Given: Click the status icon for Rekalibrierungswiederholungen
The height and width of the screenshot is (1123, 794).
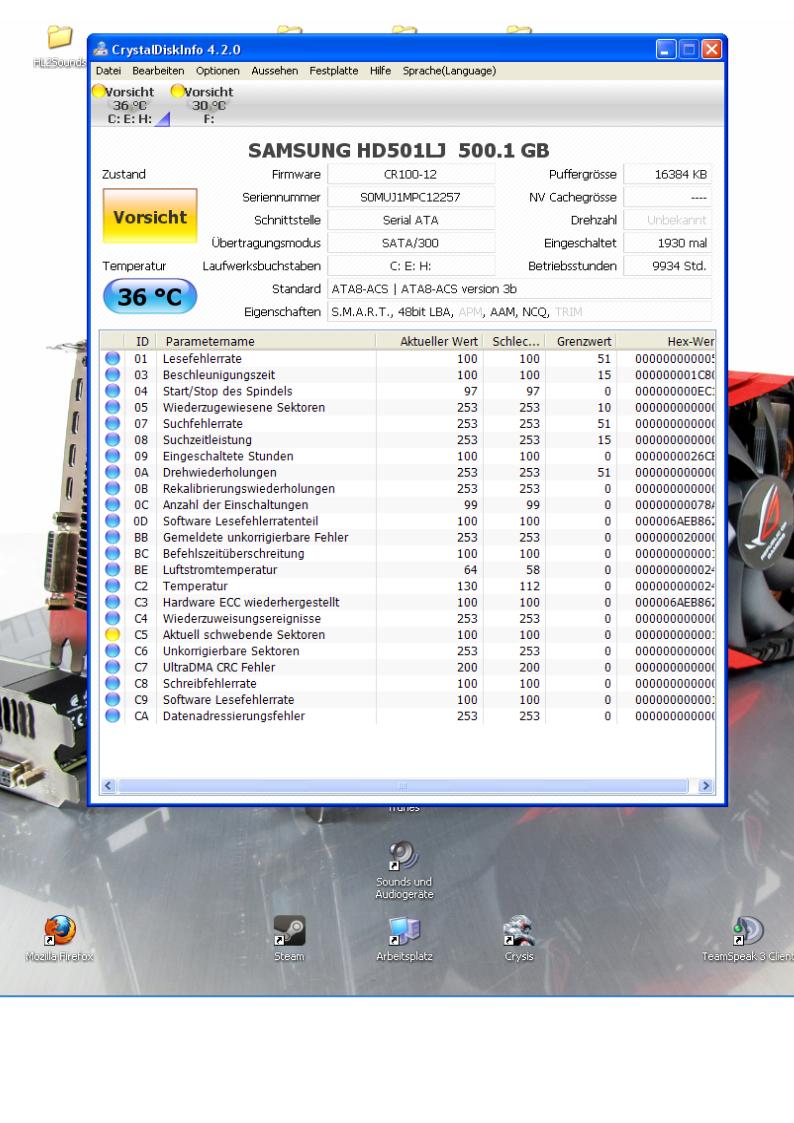Looking at the screenshot, I should (x=112, y=488).
